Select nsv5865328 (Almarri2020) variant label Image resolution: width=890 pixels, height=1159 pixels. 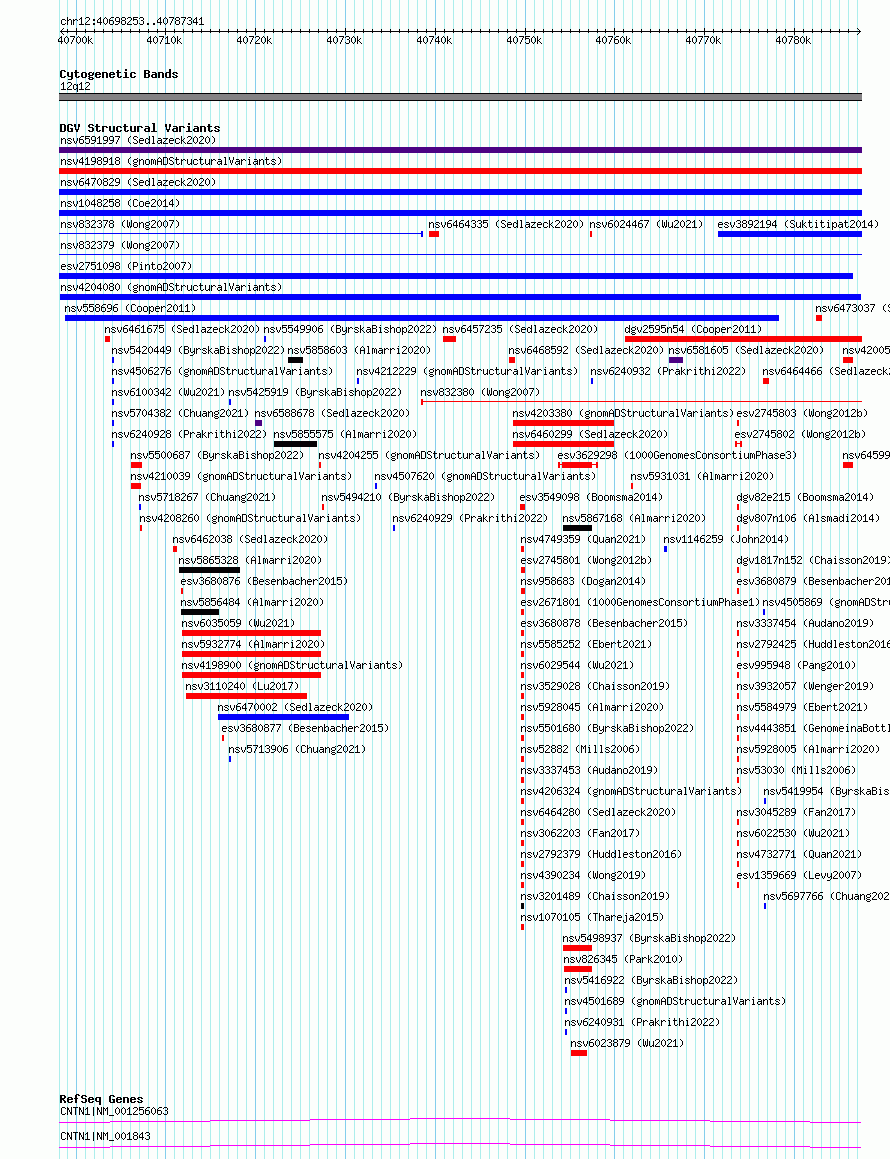point(251,560)
